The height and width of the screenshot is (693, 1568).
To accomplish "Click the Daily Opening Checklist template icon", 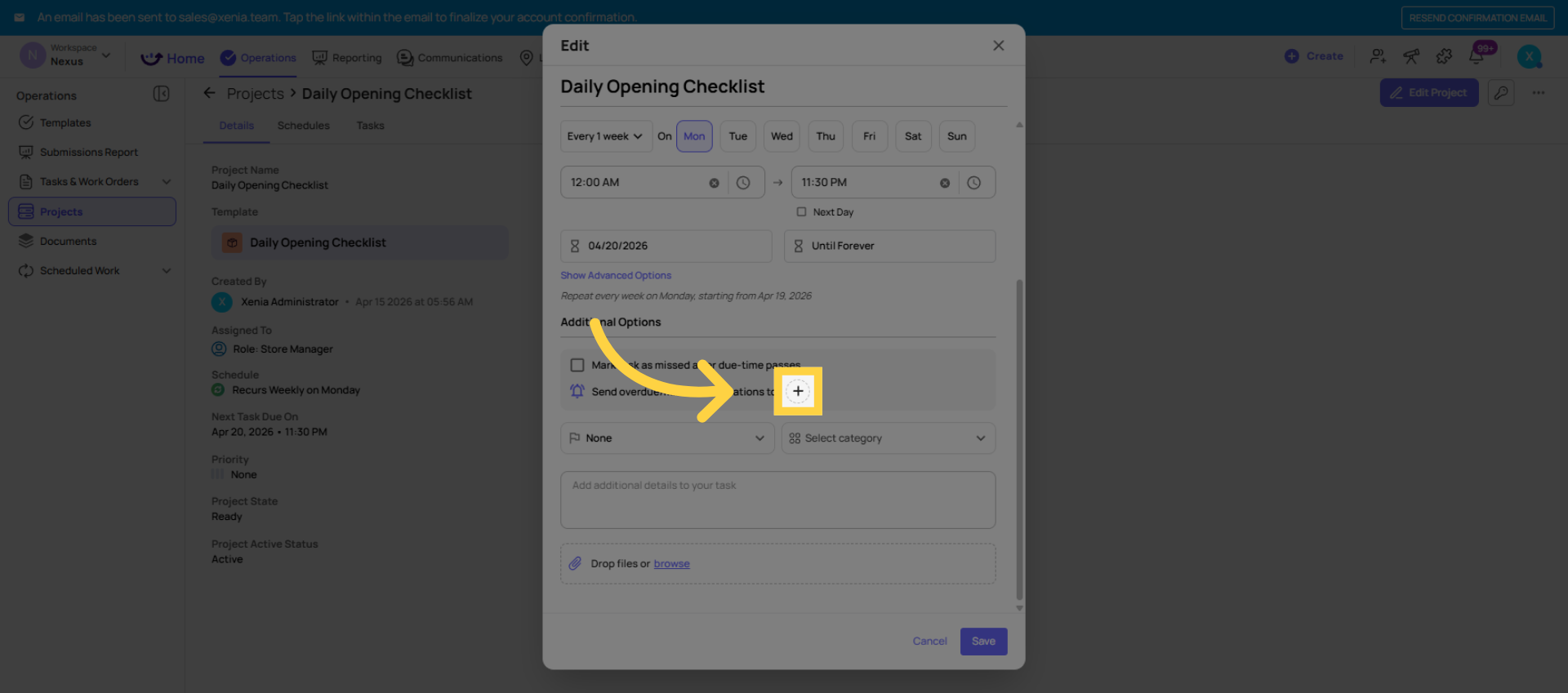I will tap(232, 242).
